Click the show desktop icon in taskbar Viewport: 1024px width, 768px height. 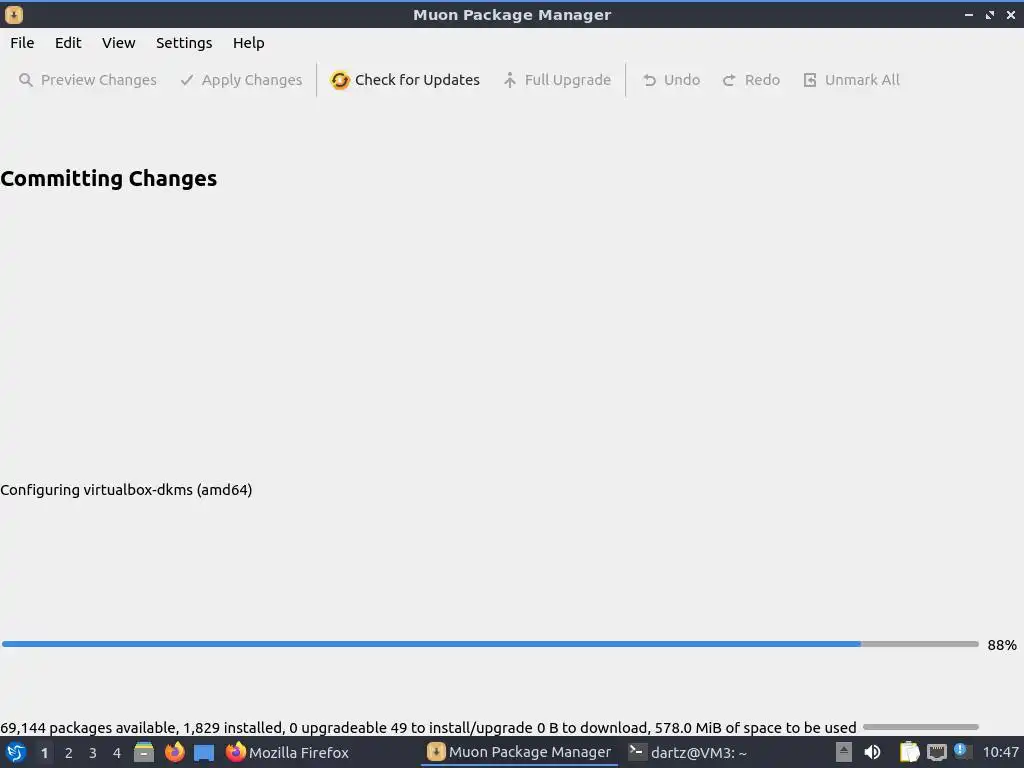204,752
